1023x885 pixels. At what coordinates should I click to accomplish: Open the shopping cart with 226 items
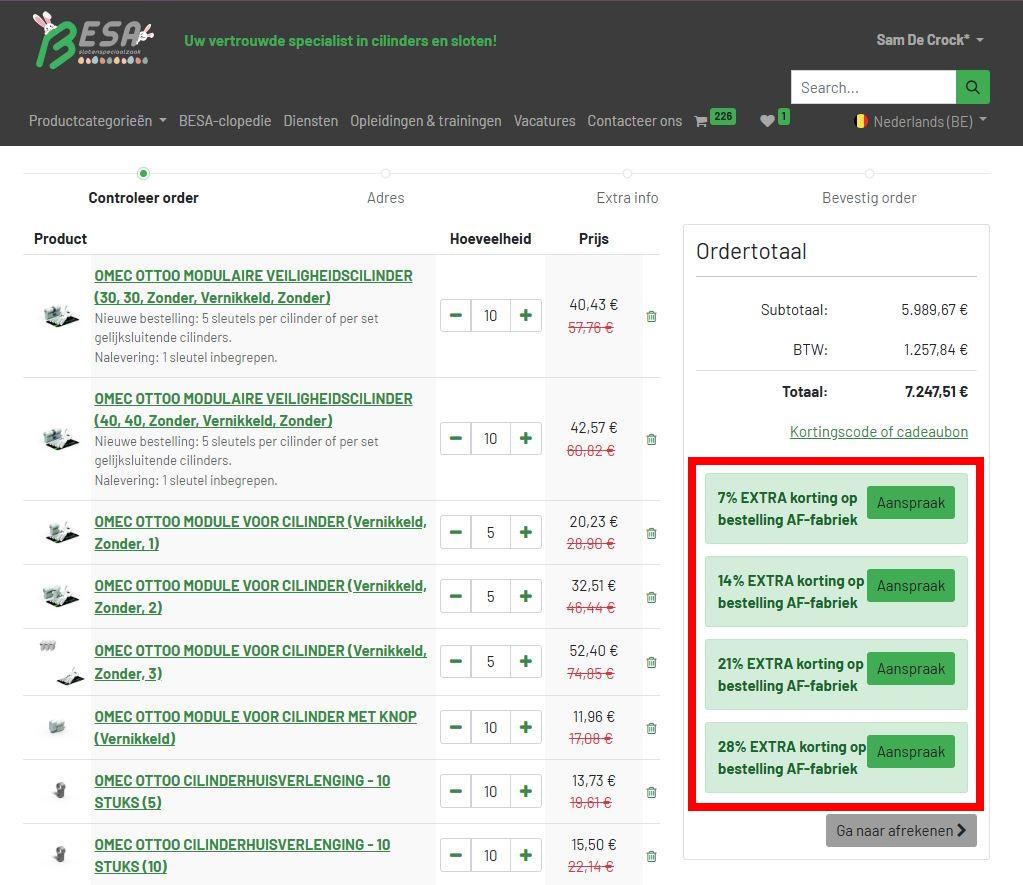click(714, 120)
